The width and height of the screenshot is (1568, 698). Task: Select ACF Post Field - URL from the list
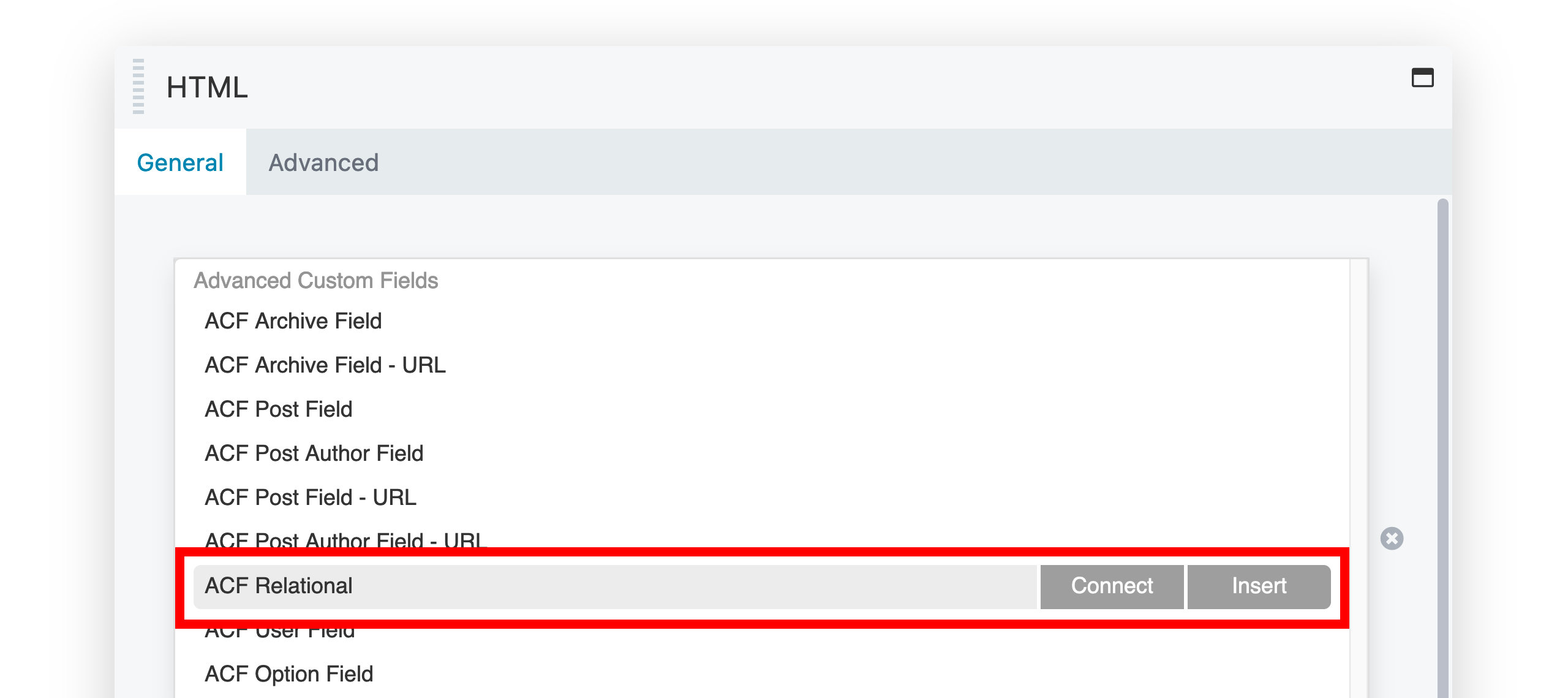click(x=310, y=497)
